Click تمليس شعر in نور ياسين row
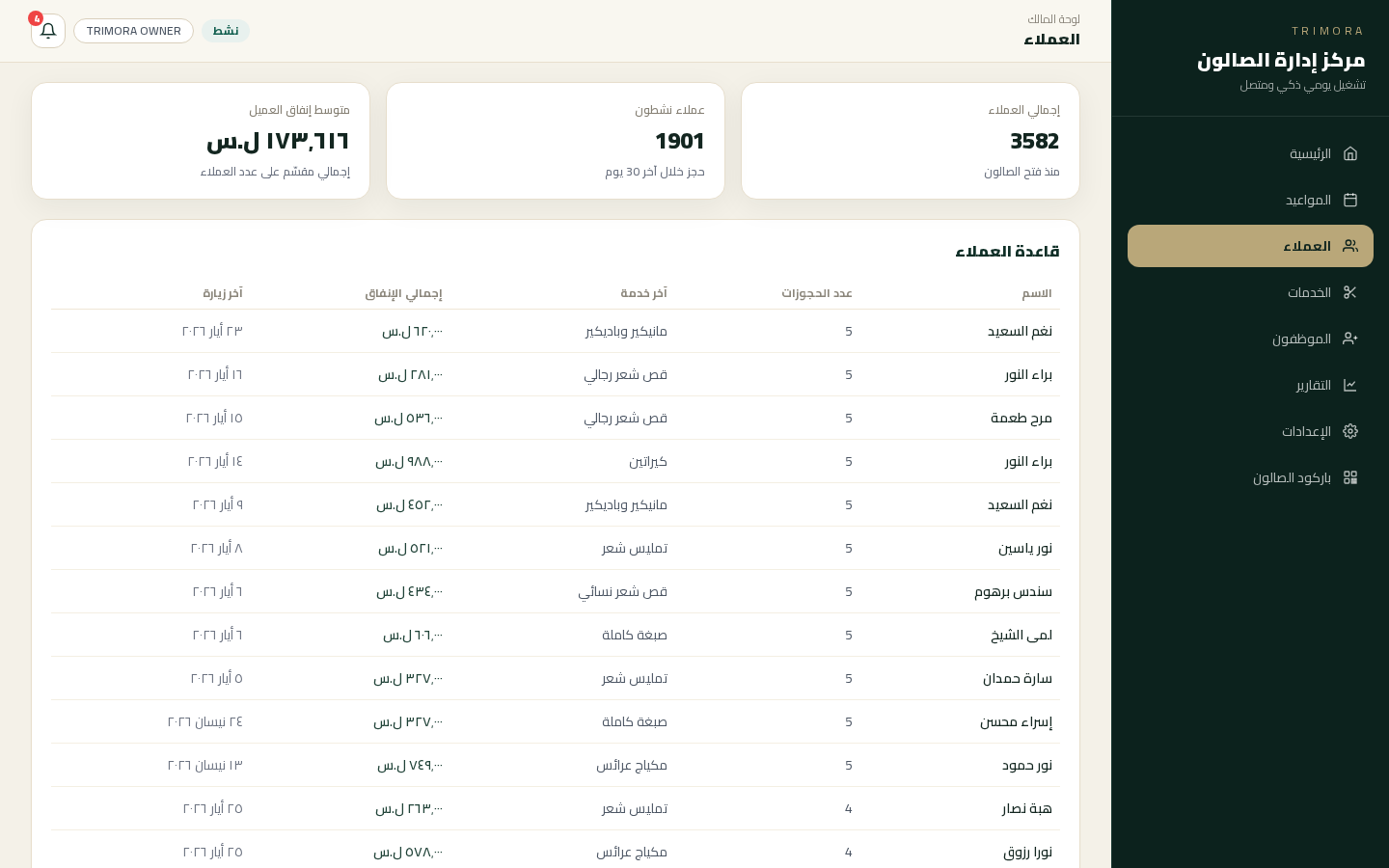Viewport: 1389px width, 868px height. point(635,548)
